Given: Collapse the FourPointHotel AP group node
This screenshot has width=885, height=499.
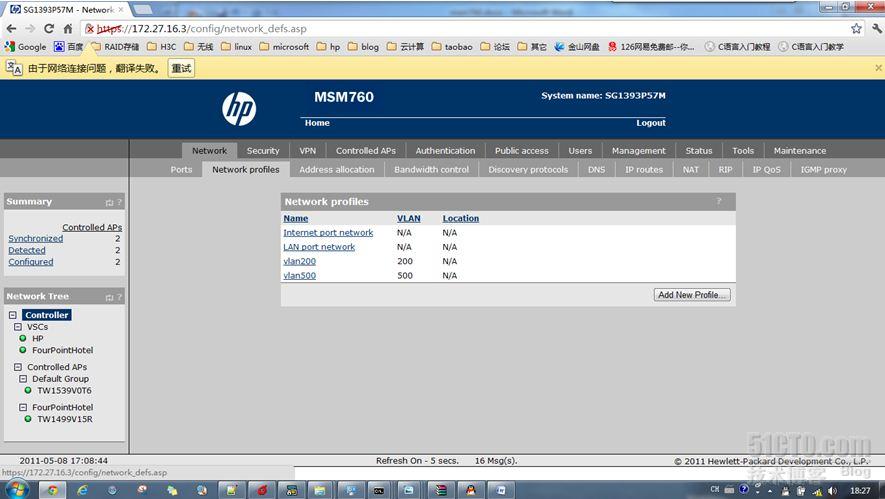Looking at the screenshot, I should pyautogui.click(x=23, y=407).
